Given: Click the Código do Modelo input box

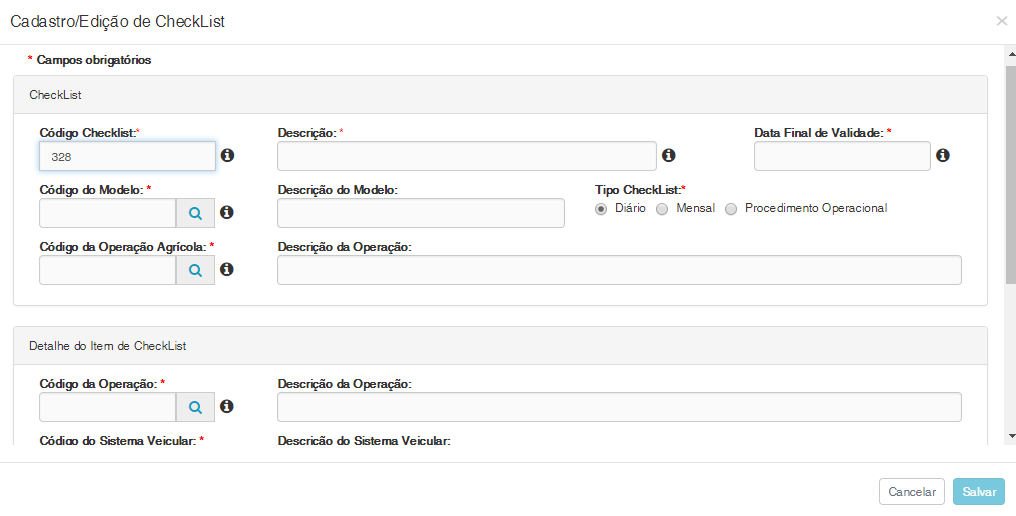Looking at the screenshot, I should [108, 213].
